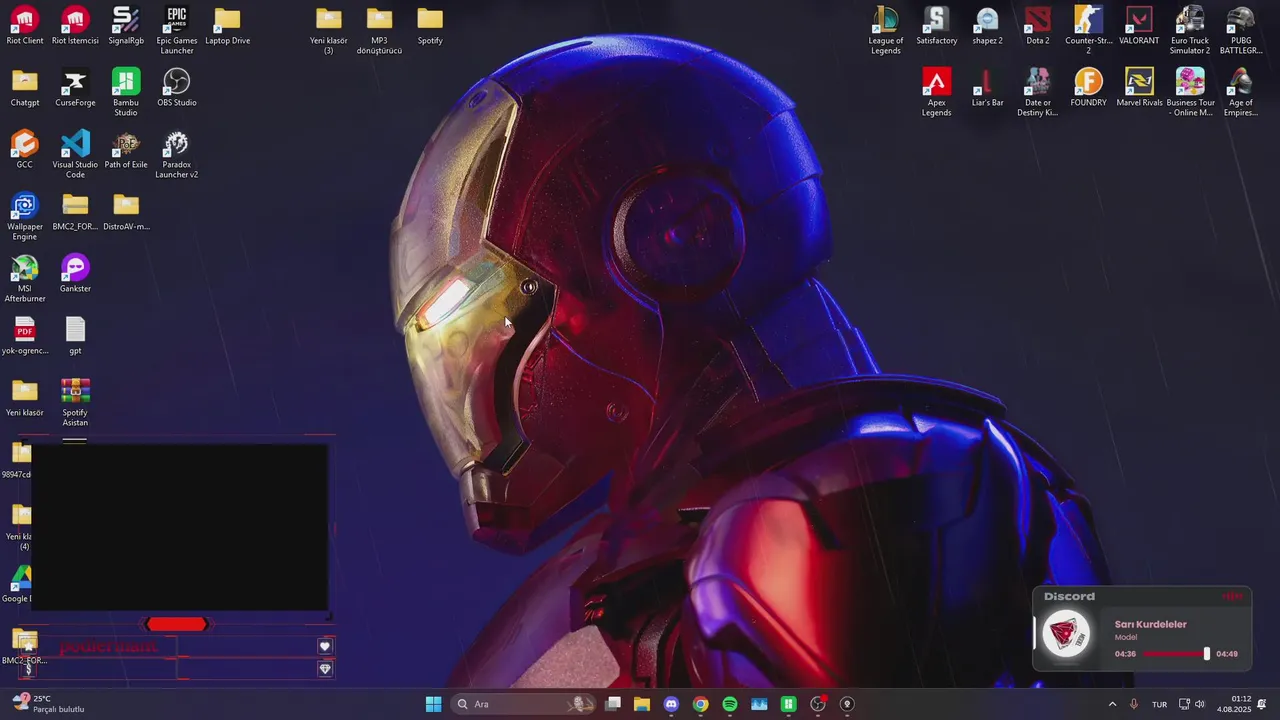Screen dimensions: 1280x720
Task: Select the gpt text file
Action: tap(75, 336)
